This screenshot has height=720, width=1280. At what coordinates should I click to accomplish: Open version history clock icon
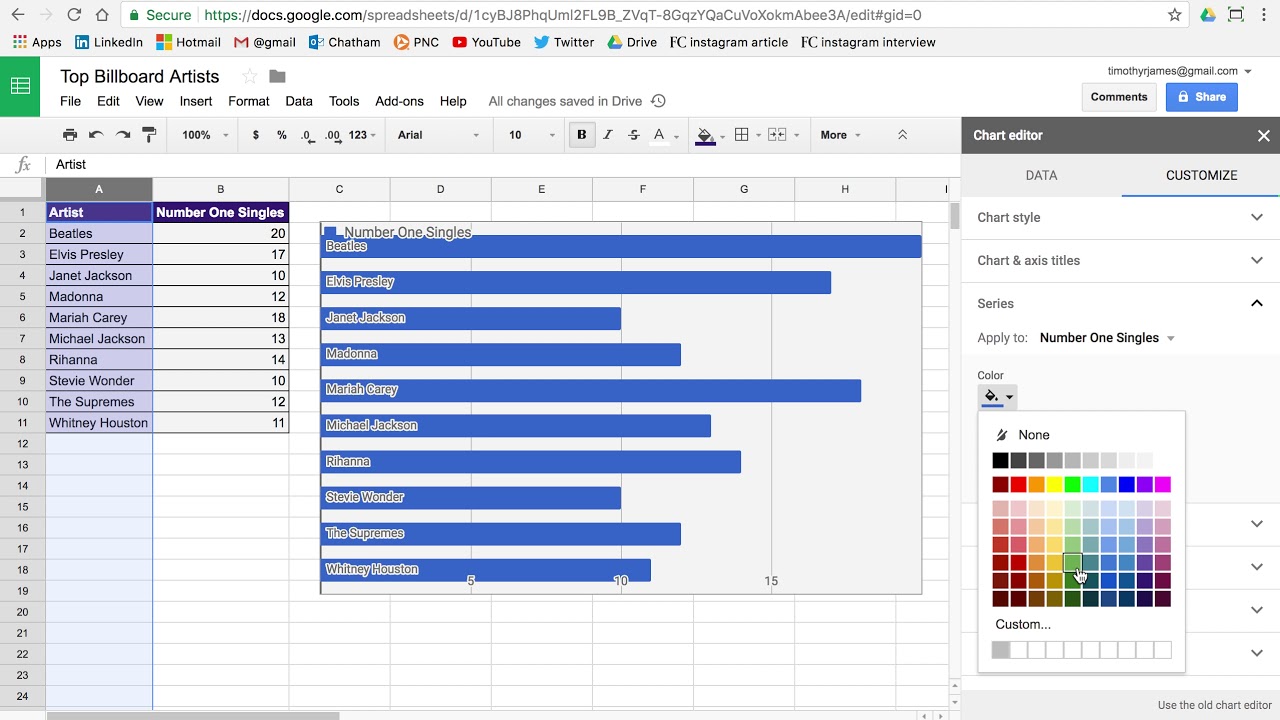[658, 101]
